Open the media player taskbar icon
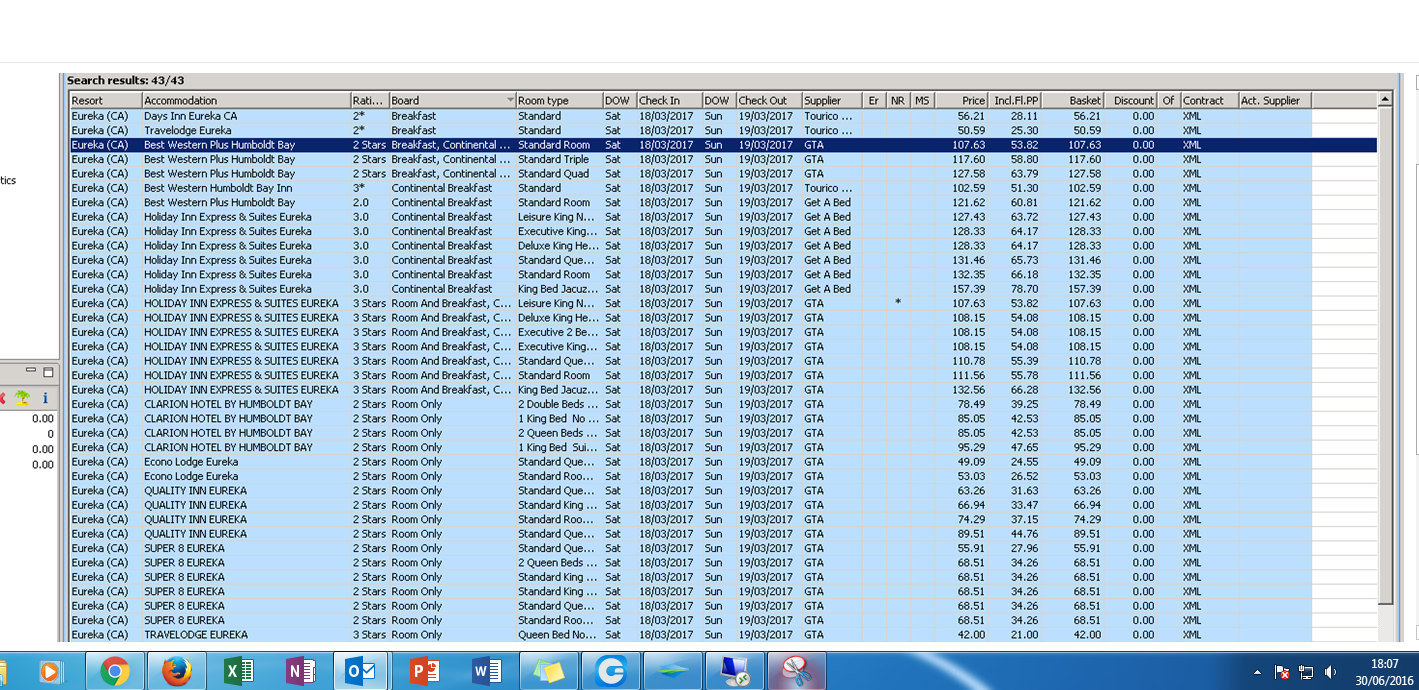The height and width of the screenshot is (690, 1419). click(x=50, y=671)
